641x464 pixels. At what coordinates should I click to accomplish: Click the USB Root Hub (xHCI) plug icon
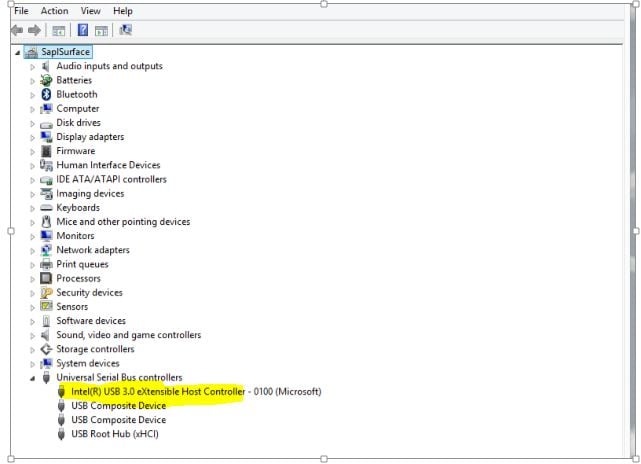pos(61,434)
